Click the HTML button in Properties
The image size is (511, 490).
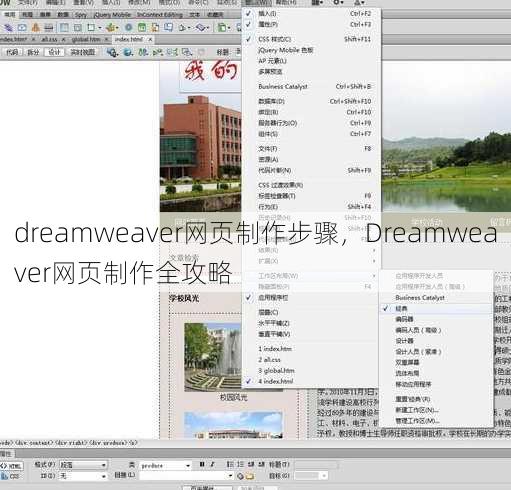(x=12, y=466)
